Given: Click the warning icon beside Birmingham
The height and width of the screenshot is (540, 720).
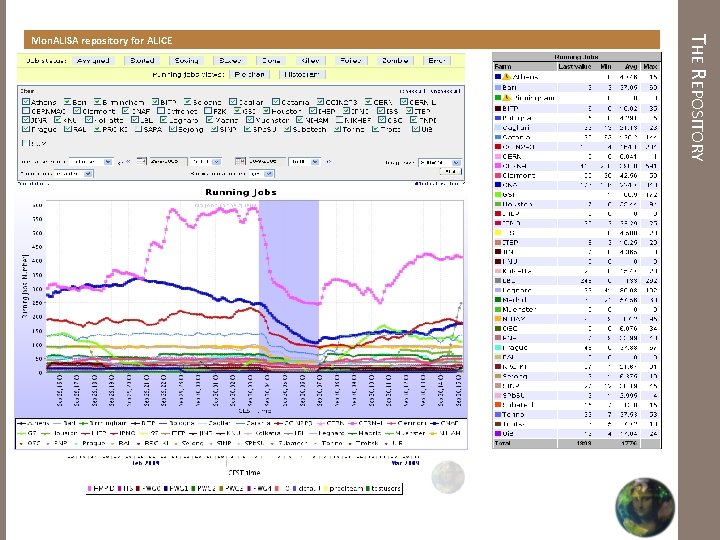Looking at the screenshot, I should pos(506,98).
